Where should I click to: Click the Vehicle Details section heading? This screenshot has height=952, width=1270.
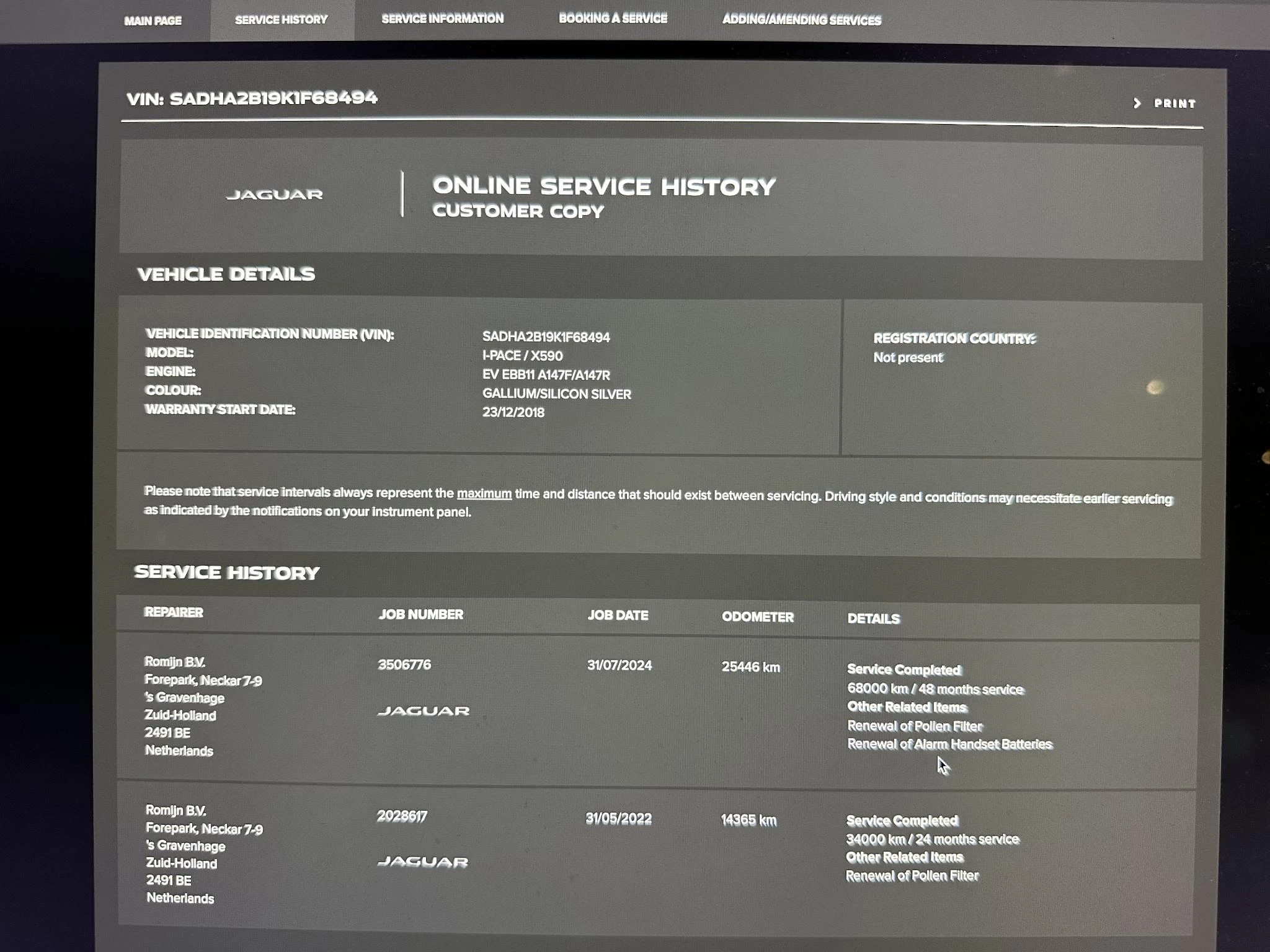pos(226,274)
